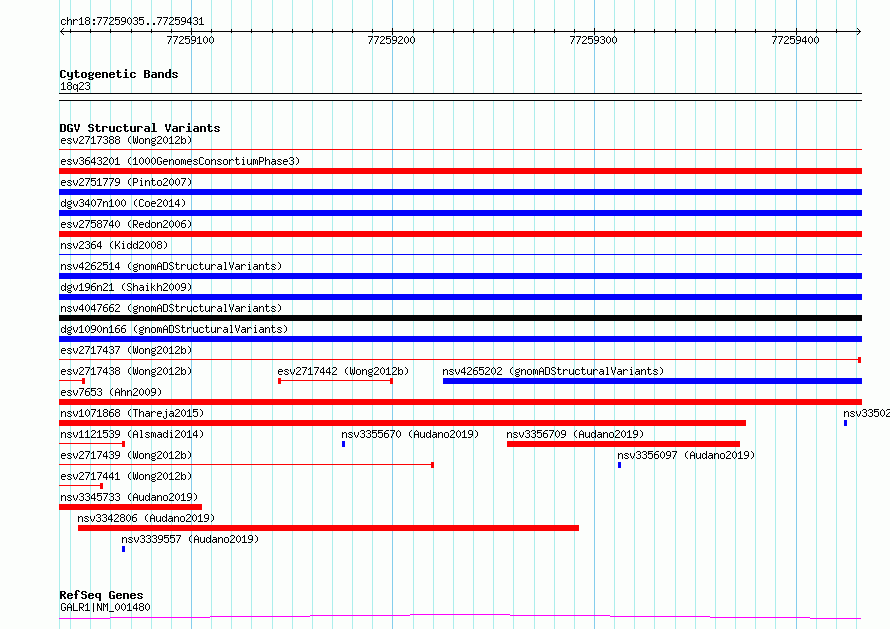Click the red esv7653 variant bar
The width and height of the screenshot is (890, 629).
pyautogui.click(x=460, y=402)
